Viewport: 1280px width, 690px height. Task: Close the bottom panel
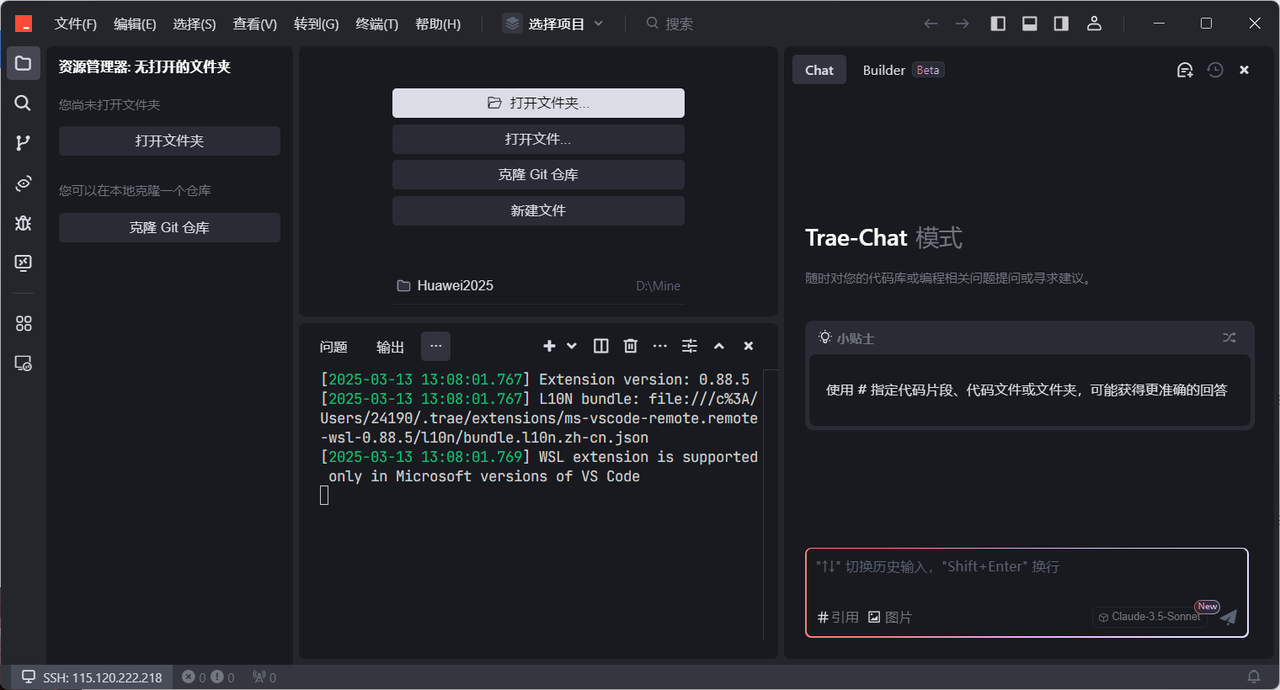click(748, 346)
